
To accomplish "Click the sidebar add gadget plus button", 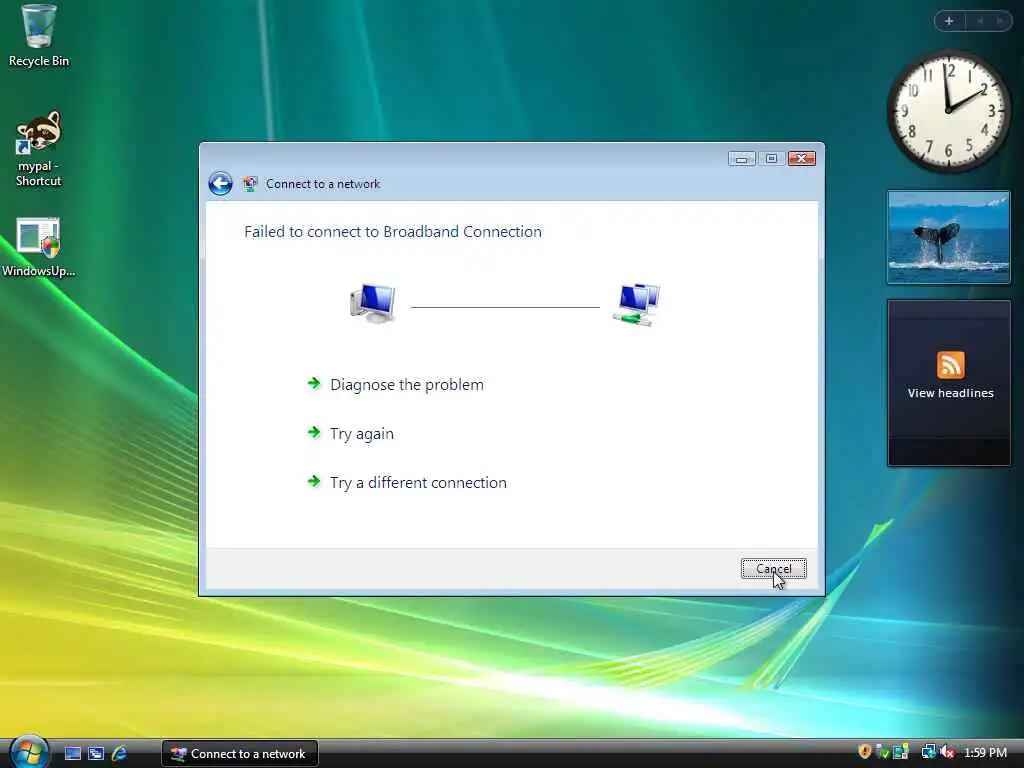I will point(949,21).
